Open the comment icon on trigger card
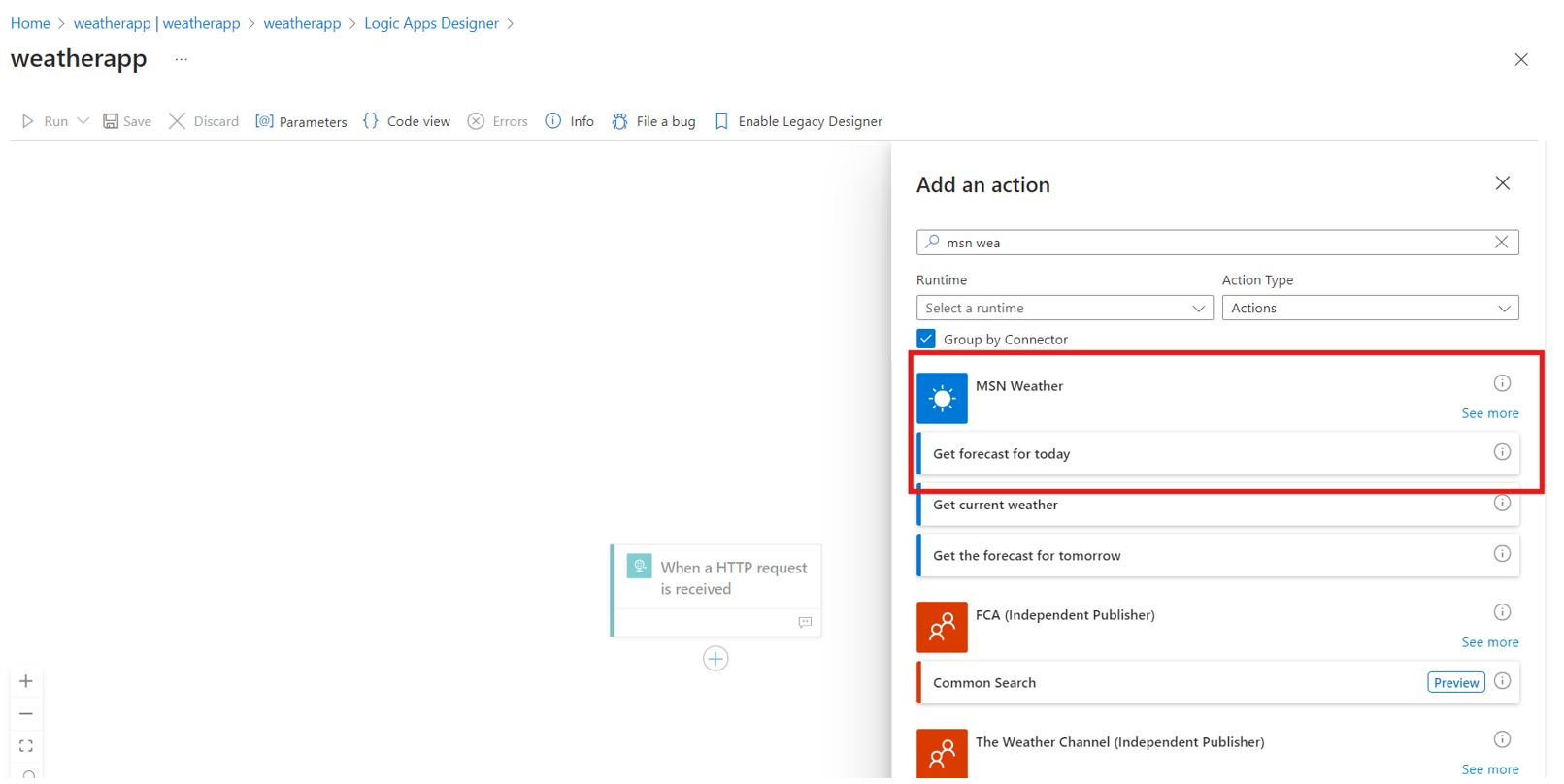Image resolution: width=1564 pixels, height=784 pixels. click(805, 623)
